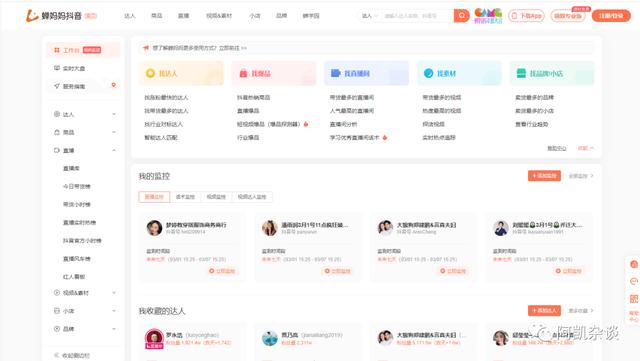The image size is (640, 361).
Task: Open 直播 in top navigation
Action: pos(184,16)
